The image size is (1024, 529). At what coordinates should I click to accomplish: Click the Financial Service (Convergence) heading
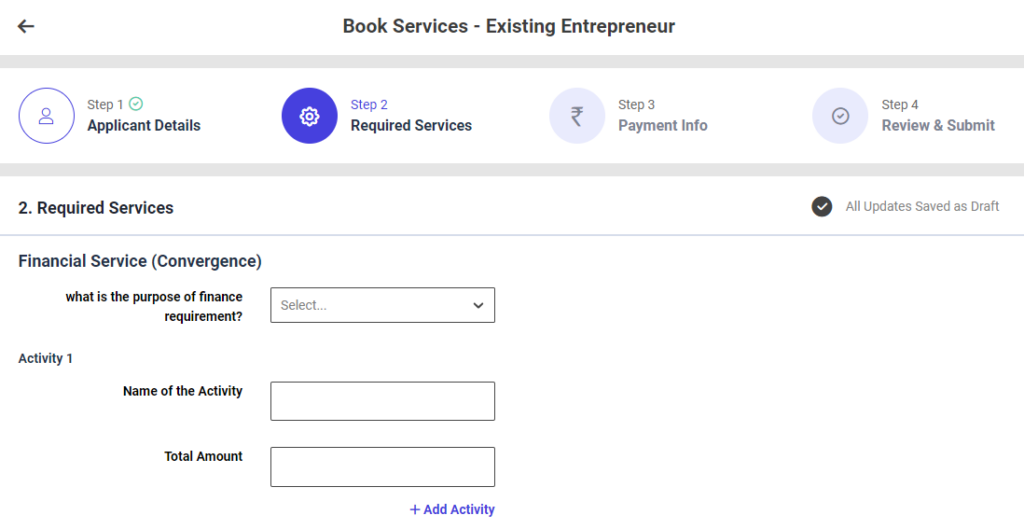click(x=140, y=261)
